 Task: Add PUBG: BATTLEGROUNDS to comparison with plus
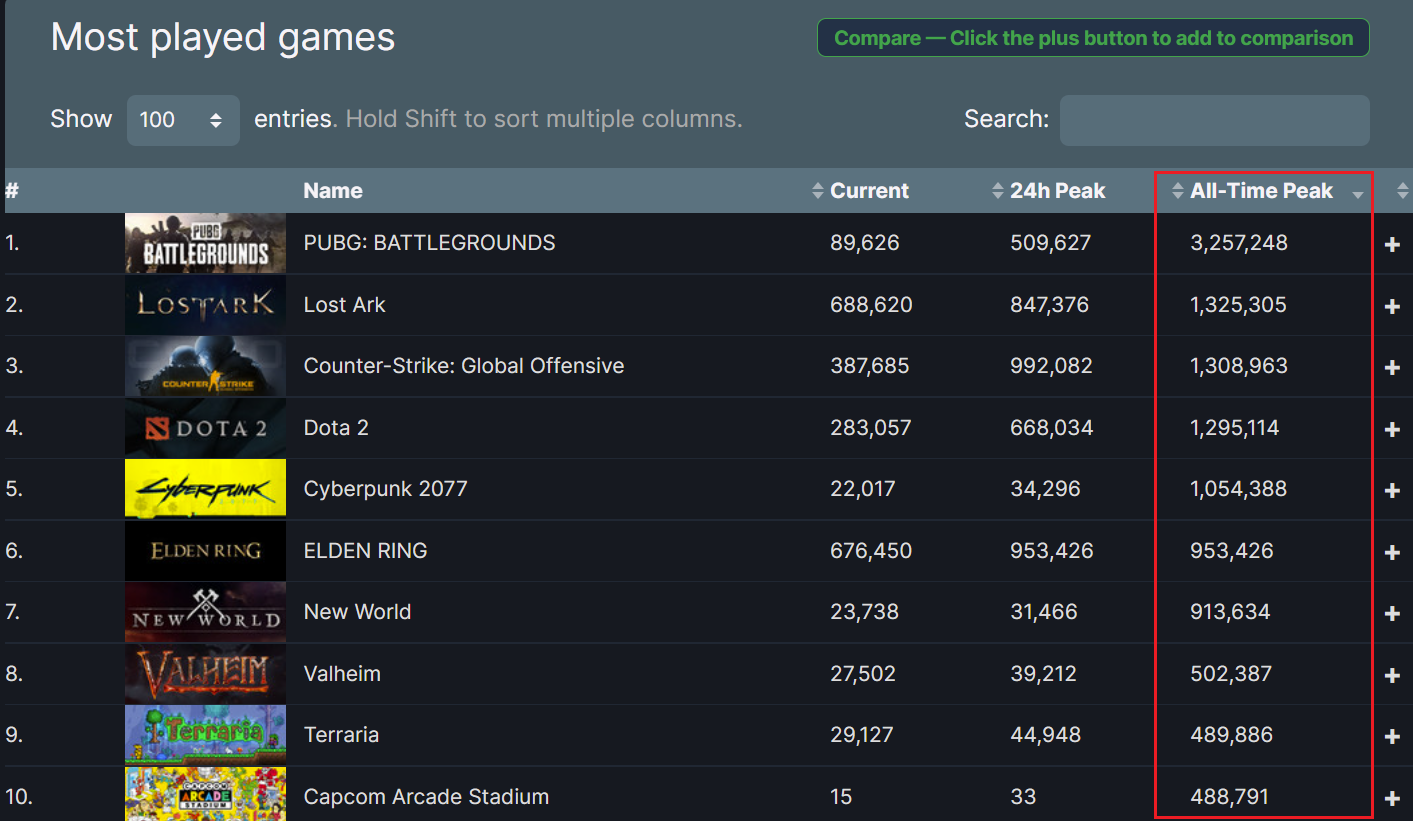coord(1392,245)
